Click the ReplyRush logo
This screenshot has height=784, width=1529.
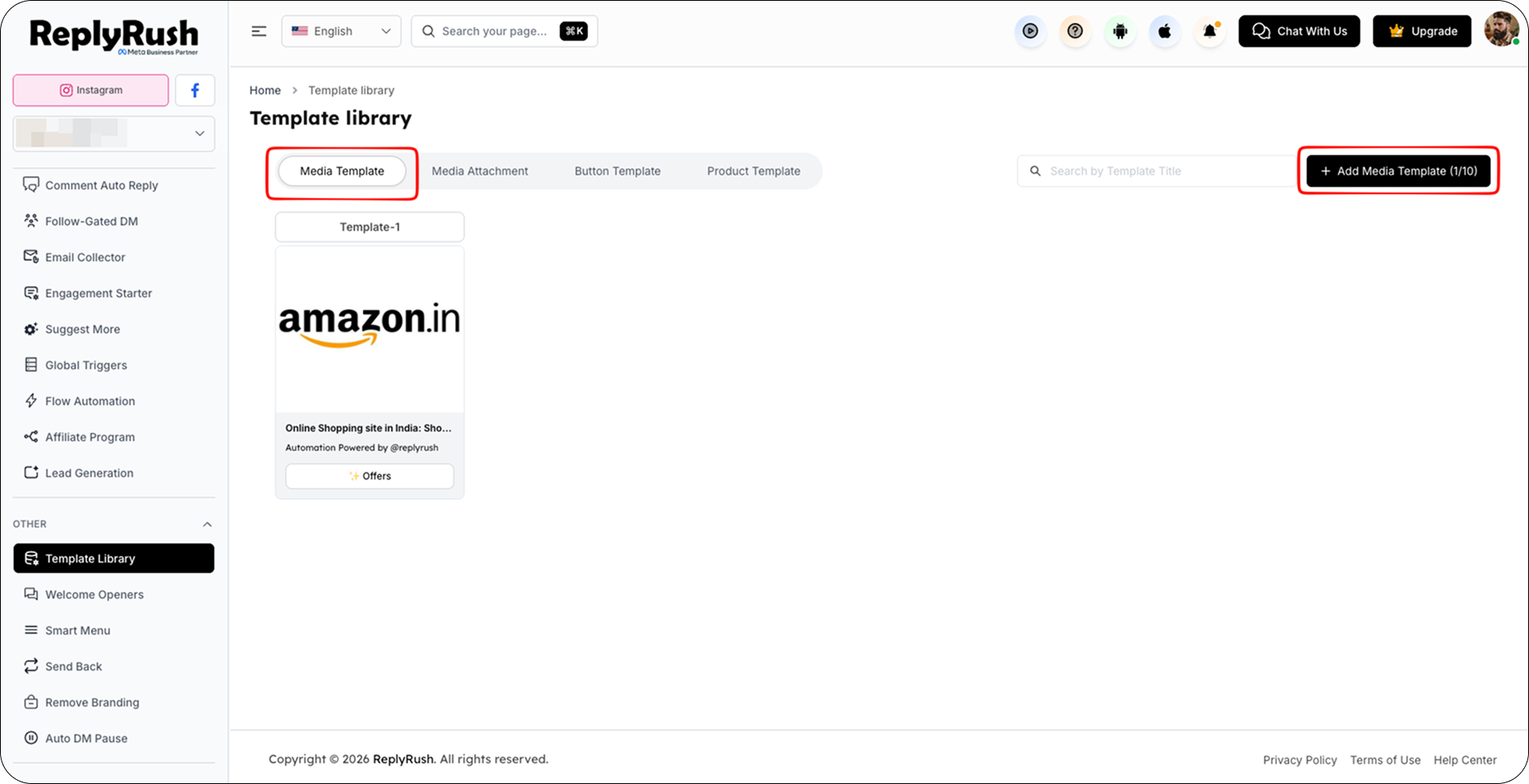(x=114, y=37)
